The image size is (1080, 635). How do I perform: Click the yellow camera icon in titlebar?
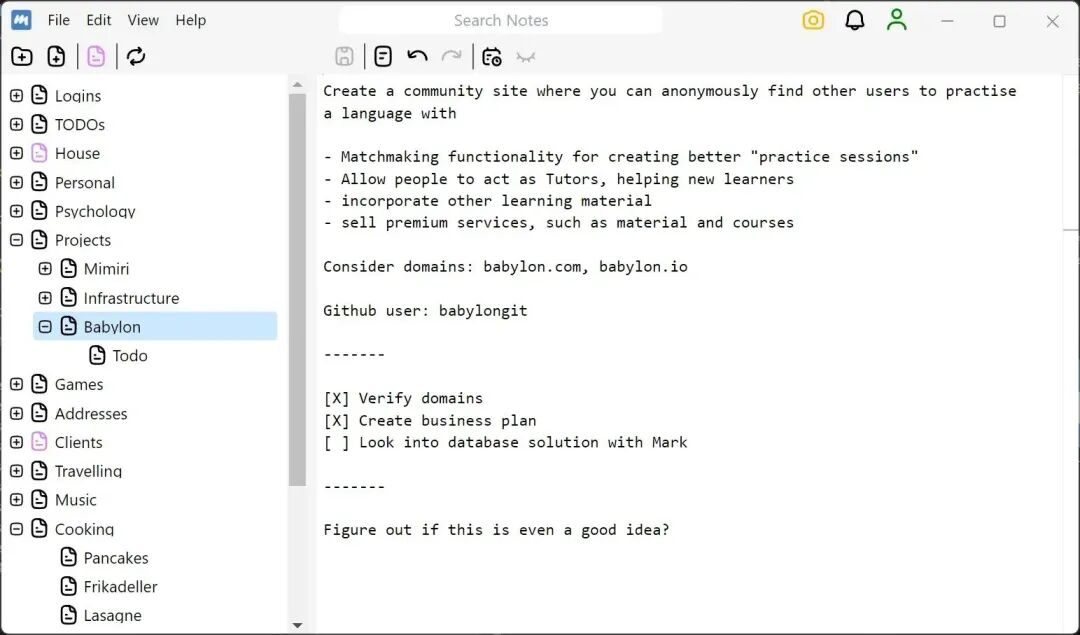tap(813, 20)
